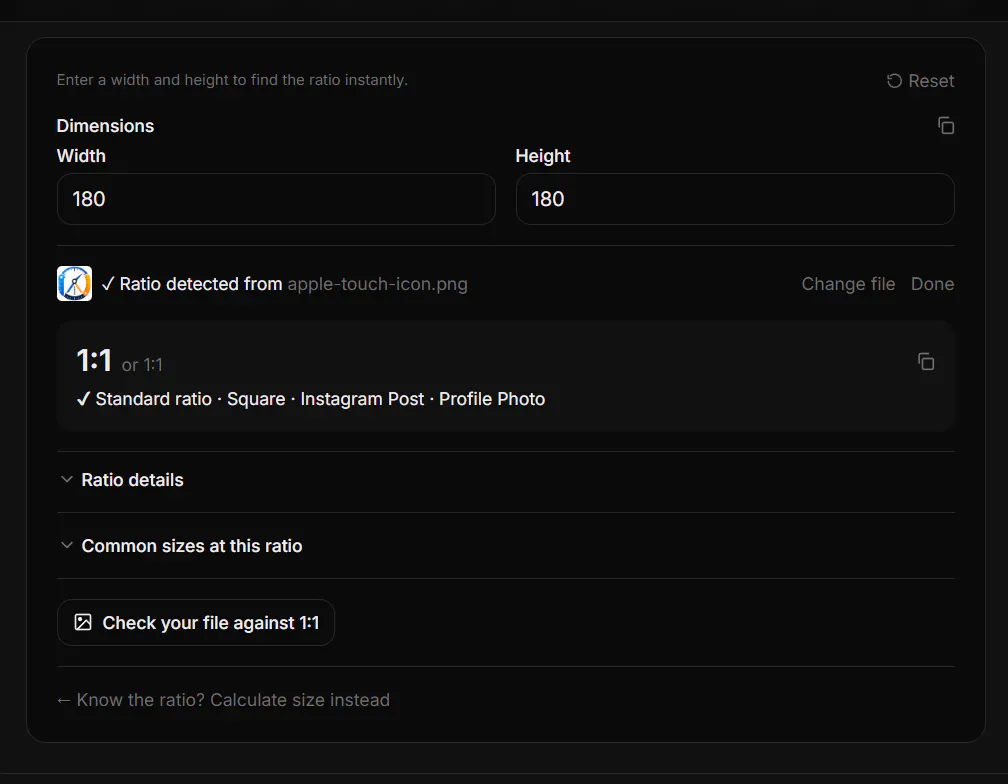Click Done to dismiss file detection
Image resolution: width=1008 pixels, height=784 pixels.
click(x=932, y=284)
